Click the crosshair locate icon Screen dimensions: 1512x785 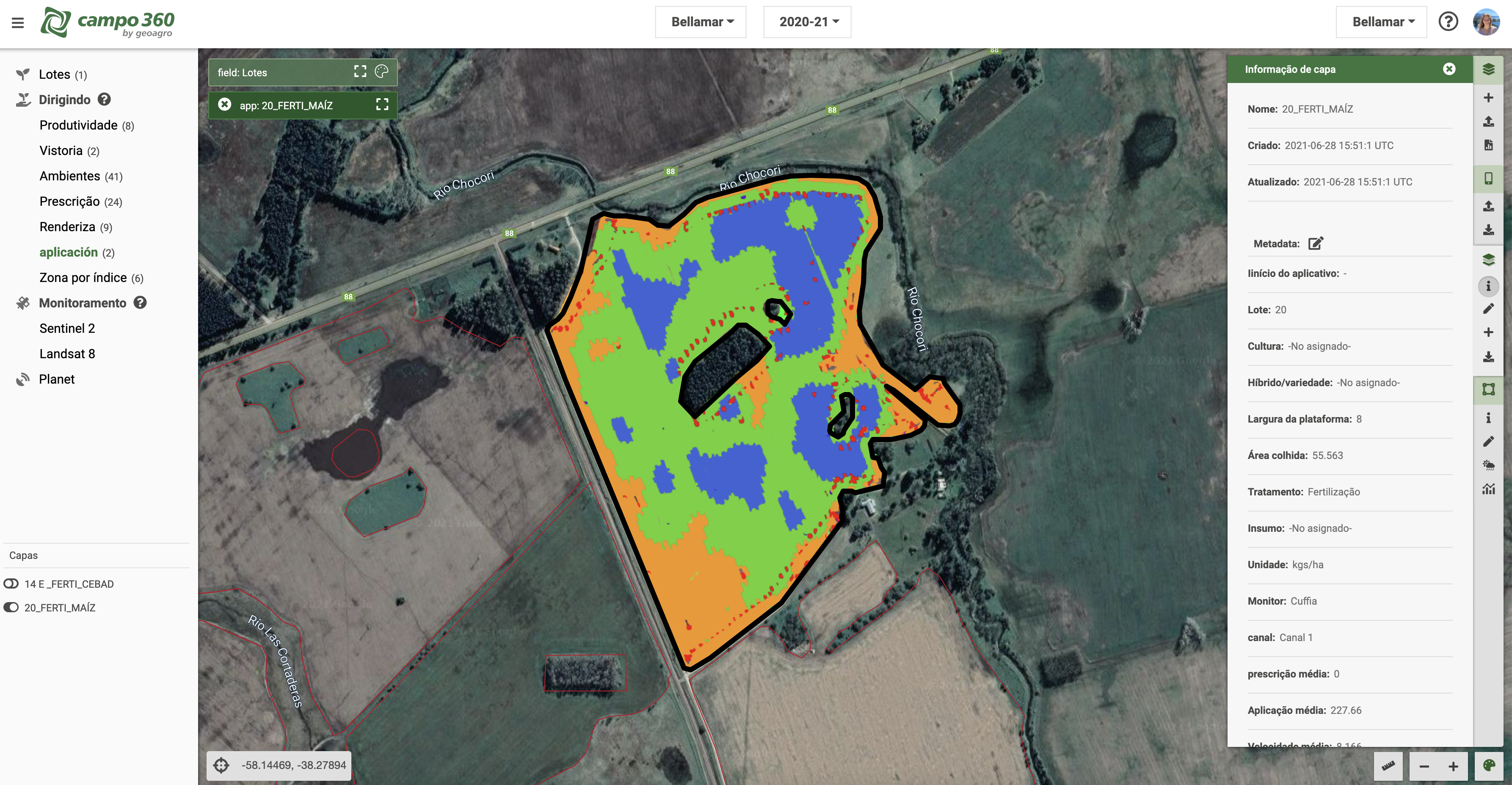(221, 765)
